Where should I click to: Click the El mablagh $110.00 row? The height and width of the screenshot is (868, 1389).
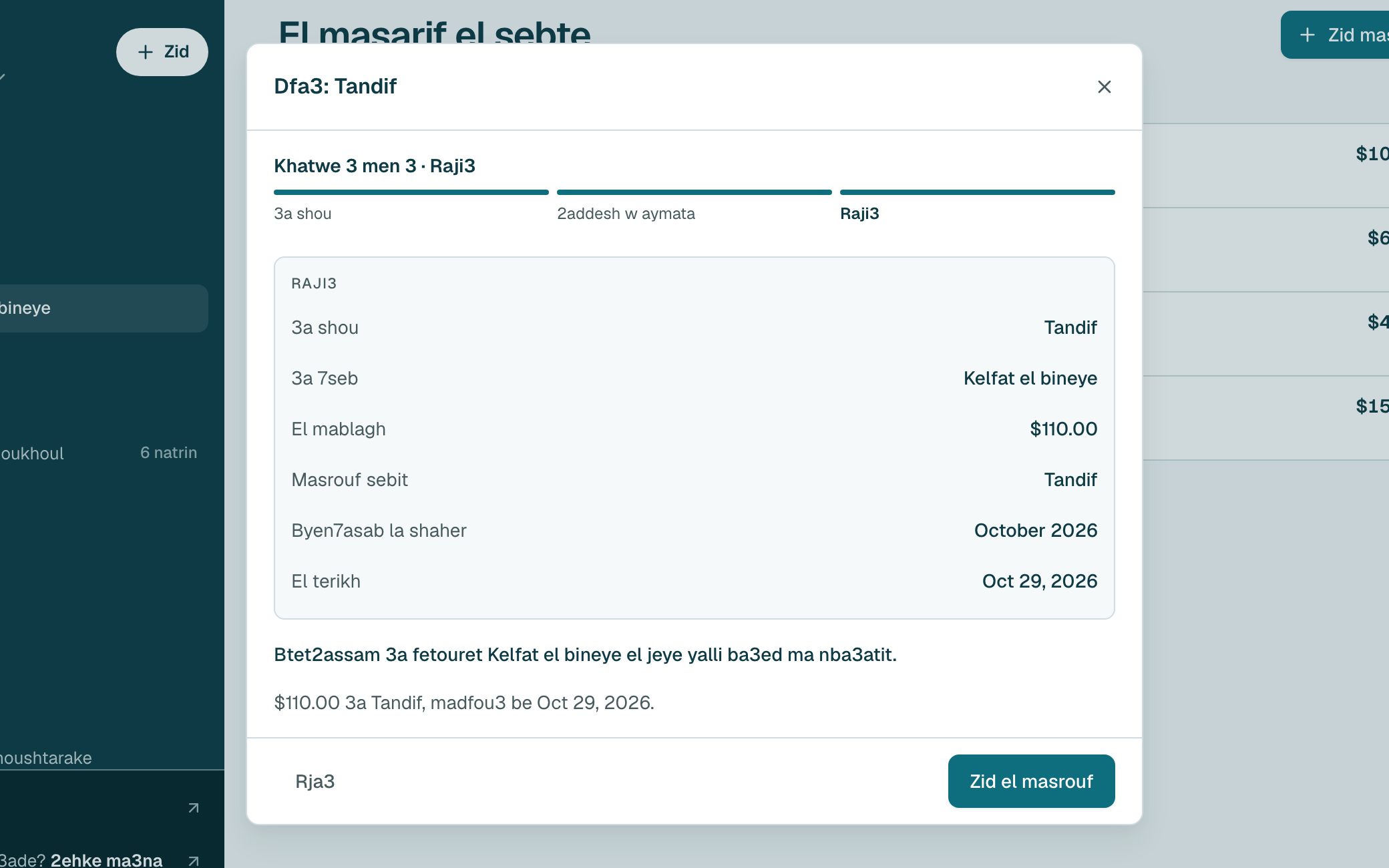click(x=694, y=429)
